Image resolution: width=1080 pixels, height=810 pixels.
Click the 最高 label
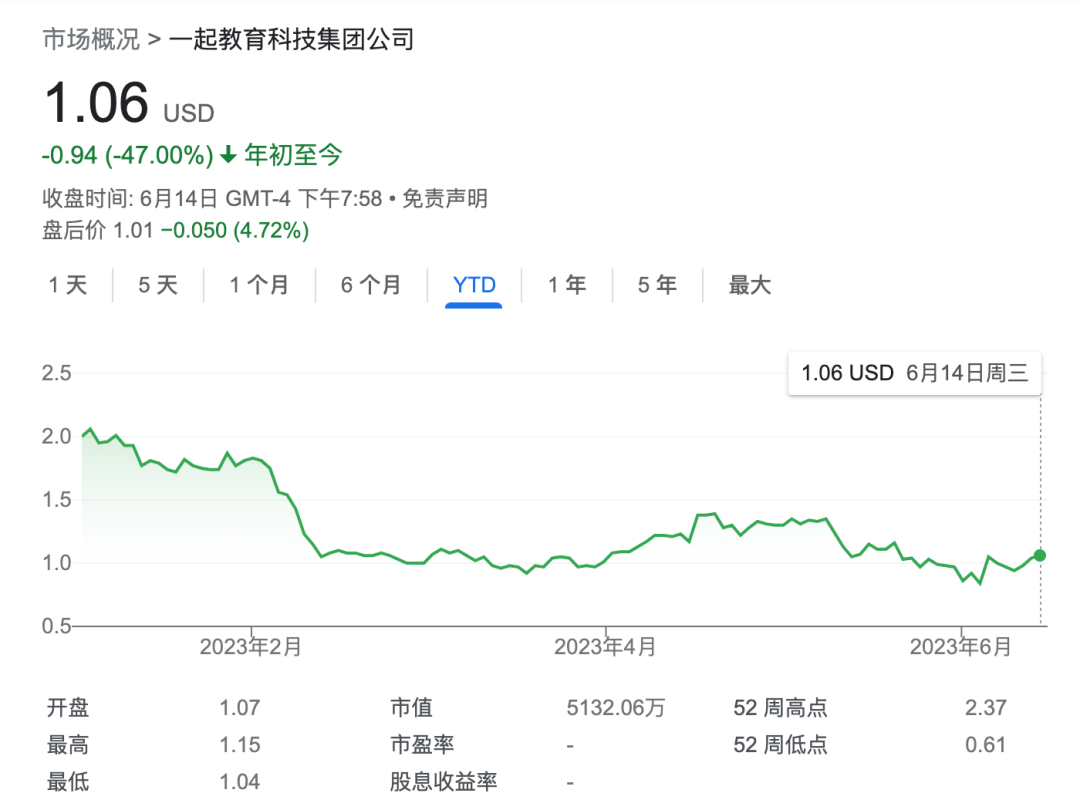point(68,745)
